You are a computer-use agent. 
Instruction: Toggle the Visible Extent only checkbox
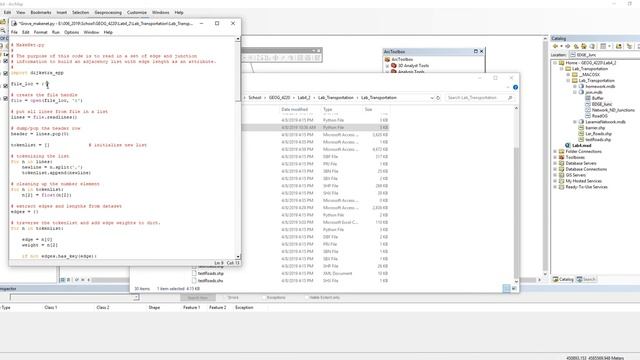(x=307, y=298)
